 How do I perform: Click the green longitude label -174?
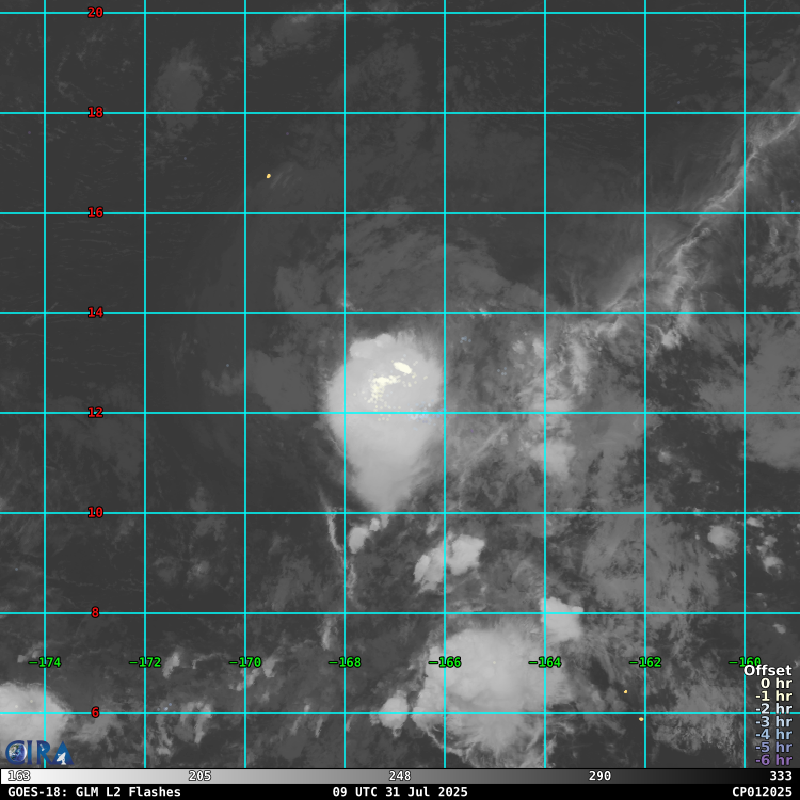(45, 662)
